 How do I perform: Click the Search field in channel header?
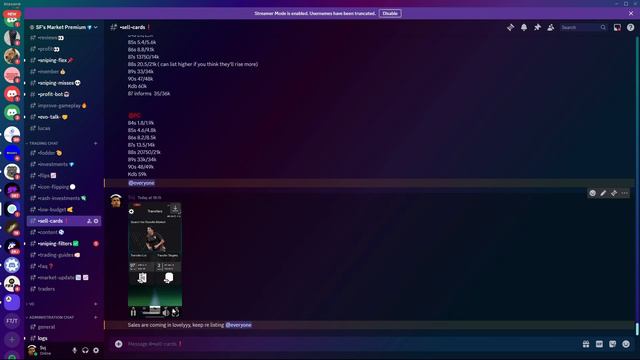[x=583, y=27]
